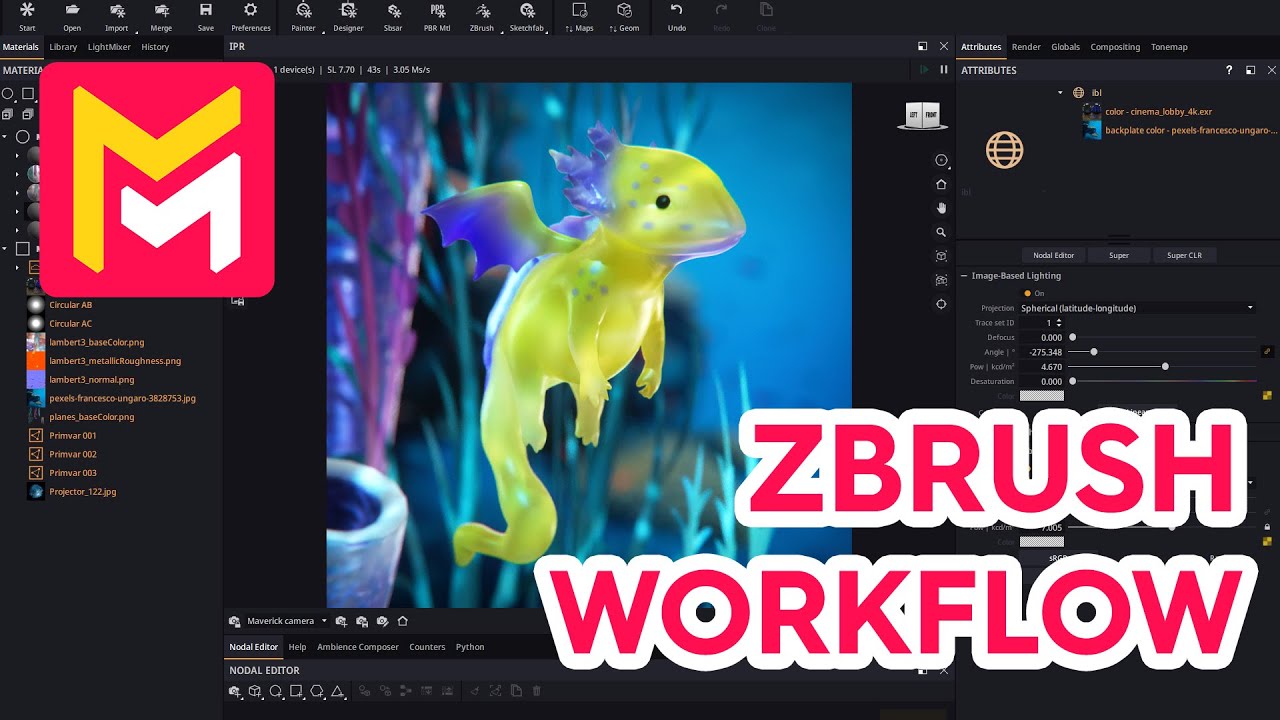Undo the last action
The width and height of the screenshot is (1280, 720).
coord(677,10)
